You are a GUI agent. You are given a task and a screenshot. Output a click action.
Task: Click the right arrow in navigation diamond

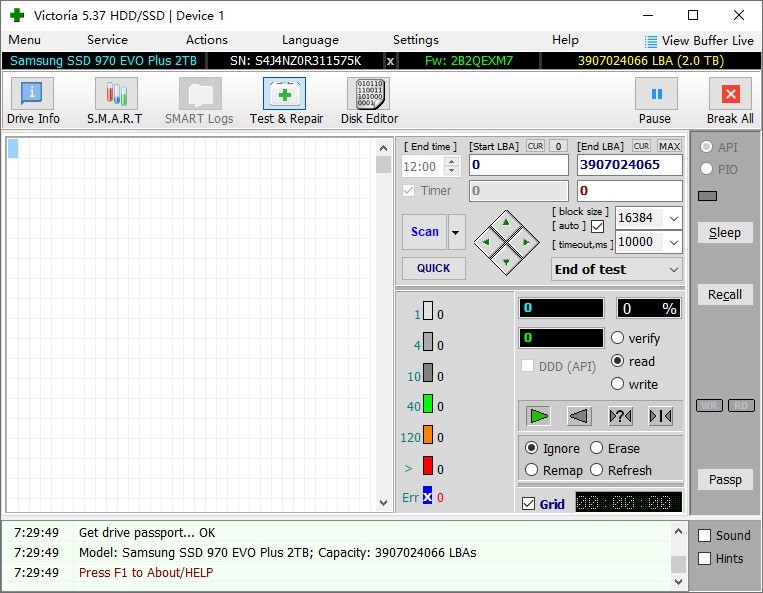click(526, 242)
